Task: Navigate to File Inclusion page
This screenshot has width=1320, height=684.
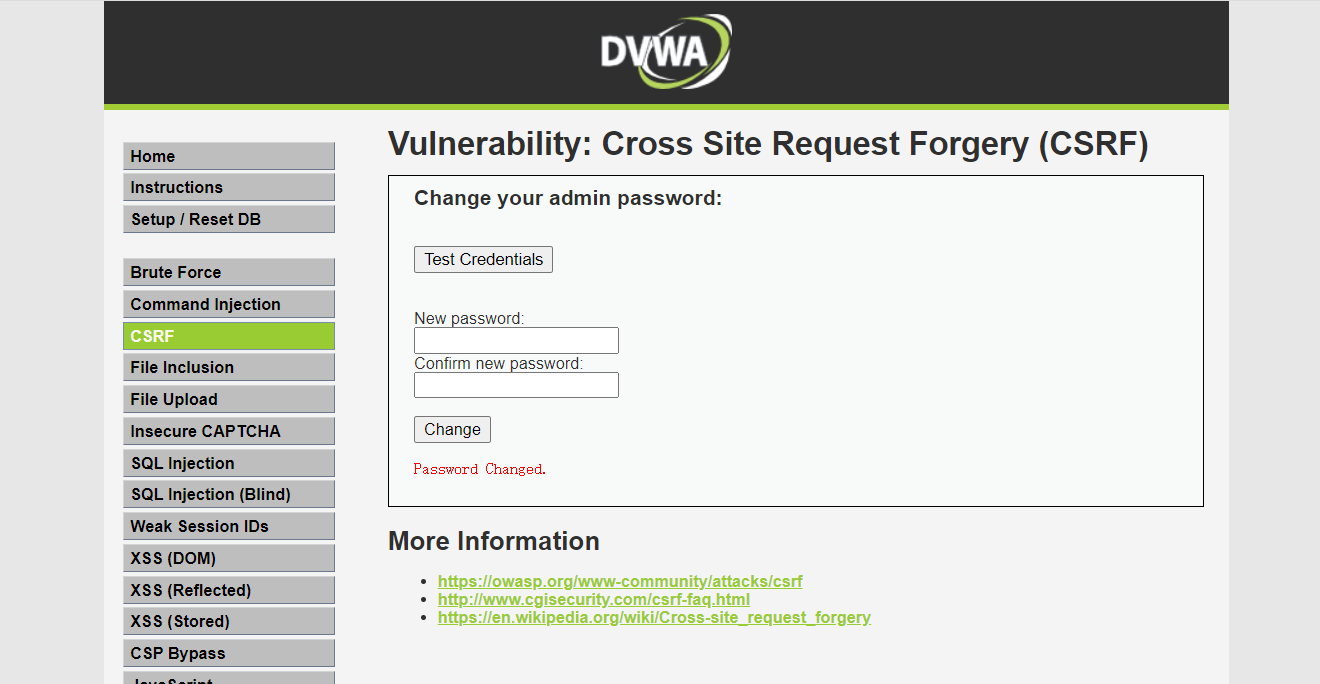Action: [x=228, y=367]
